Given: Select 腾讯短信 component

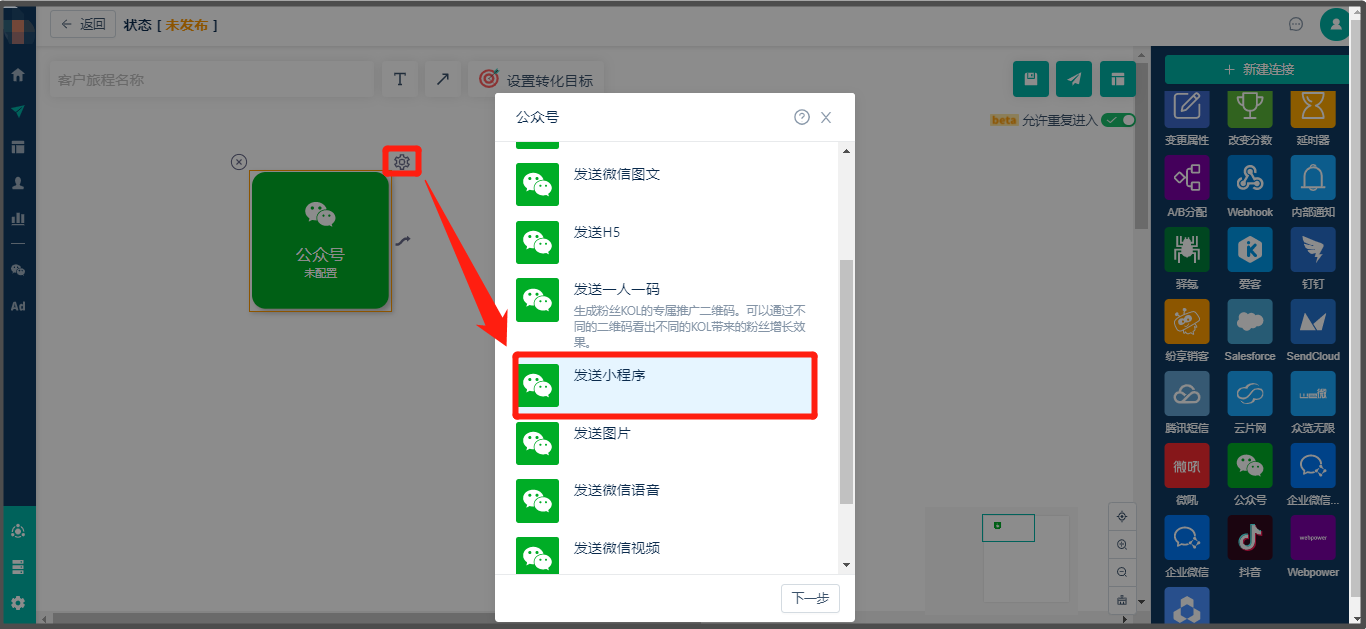Looking at the screenshot, I should click(x=1187, y=402).
